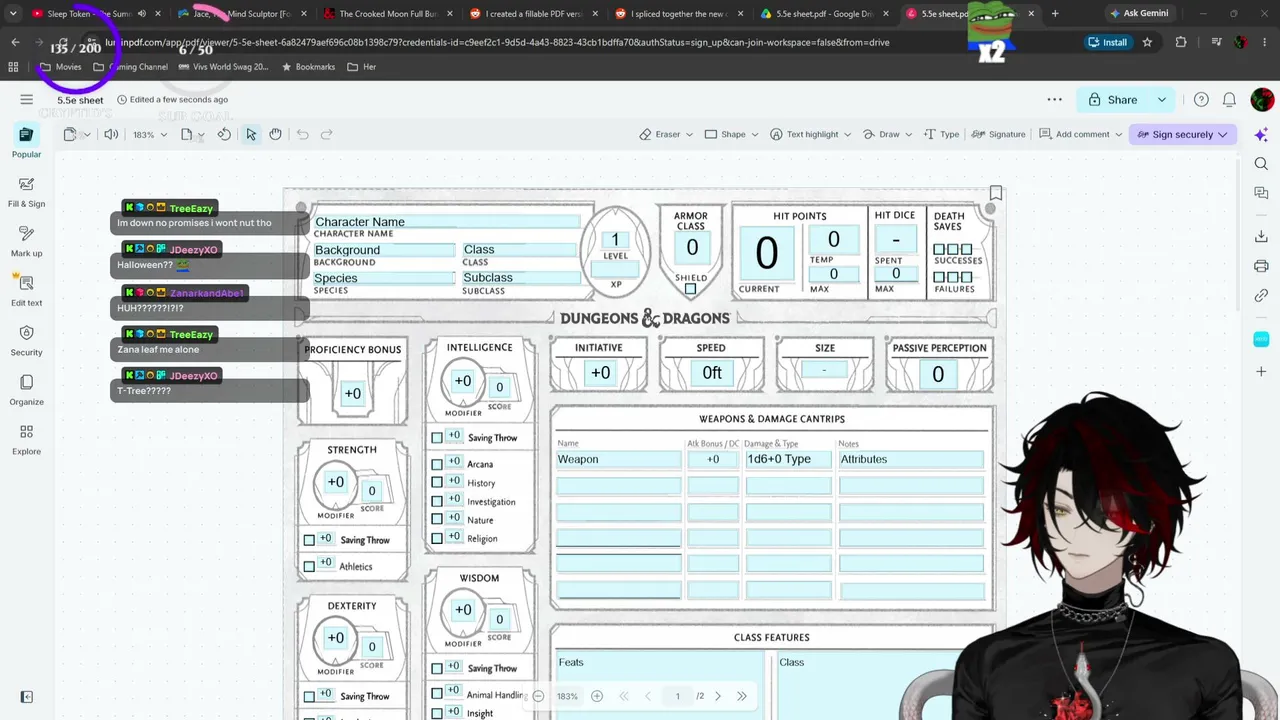
Task: Click the Type text tool
Action: tap(942, 134)
